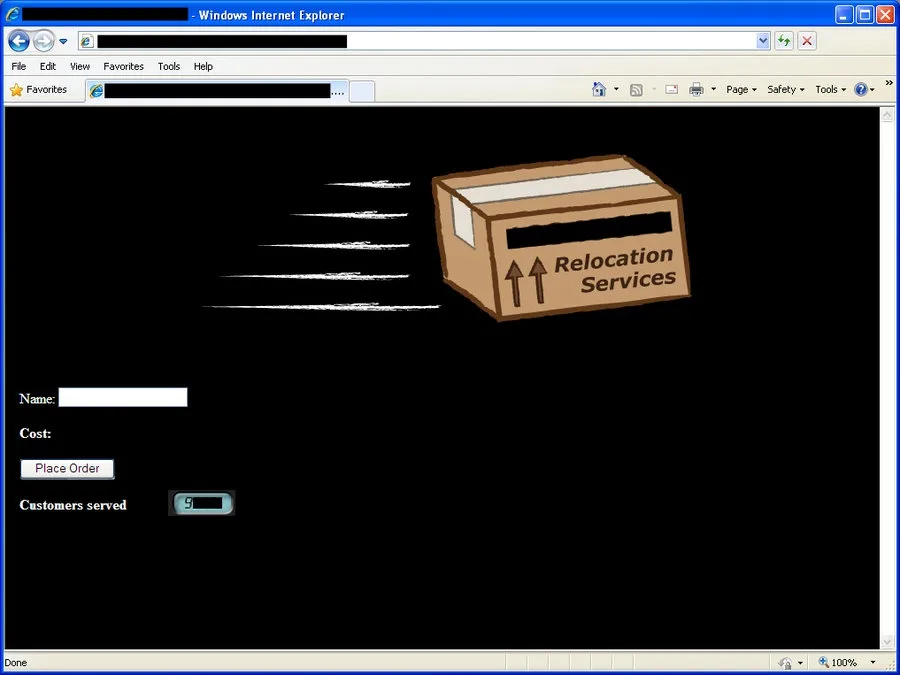Expand the command bar overflow chevron
Screen dimensions: 900x675
889,83
